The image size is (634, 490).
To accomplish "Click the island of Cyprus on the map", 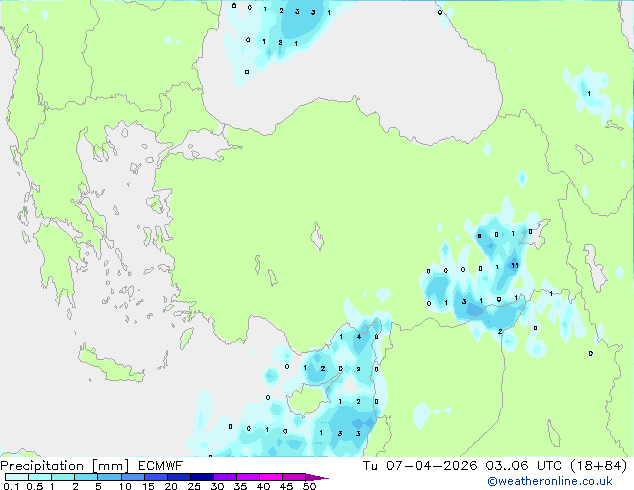I will [309, 398].
